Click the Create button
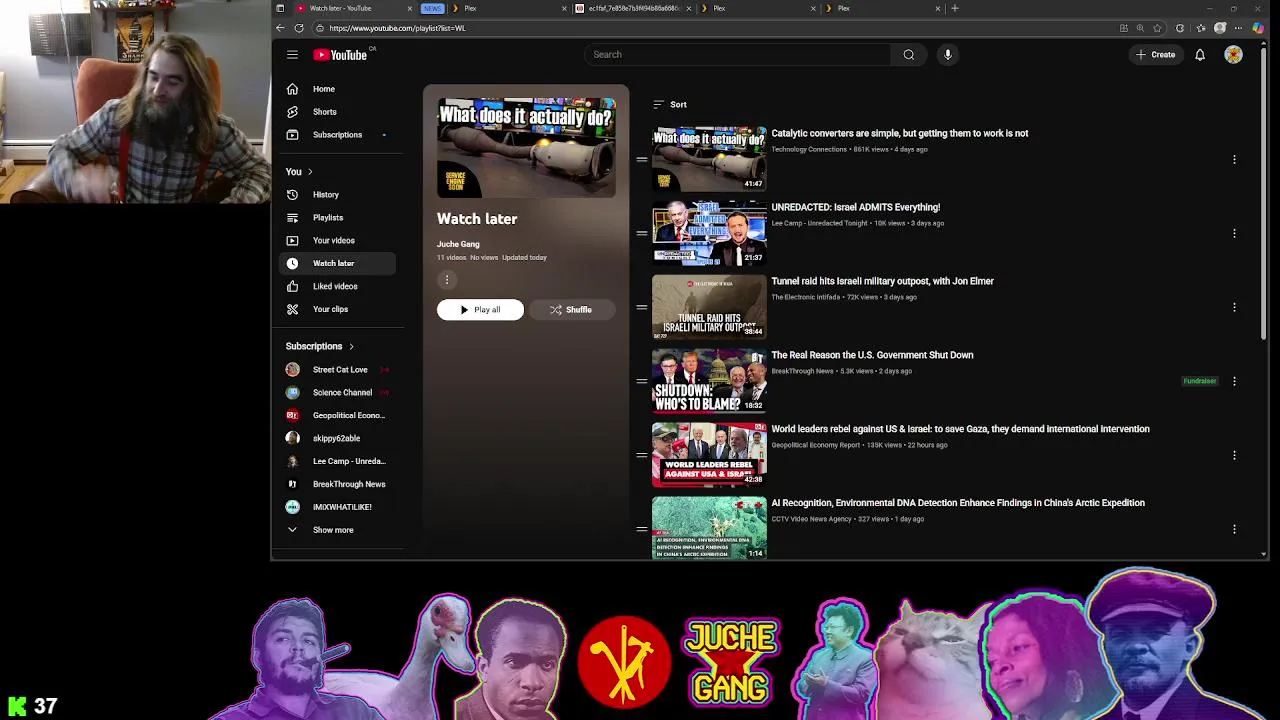This screenshot has height=720, width=1280. (1156, 55)
